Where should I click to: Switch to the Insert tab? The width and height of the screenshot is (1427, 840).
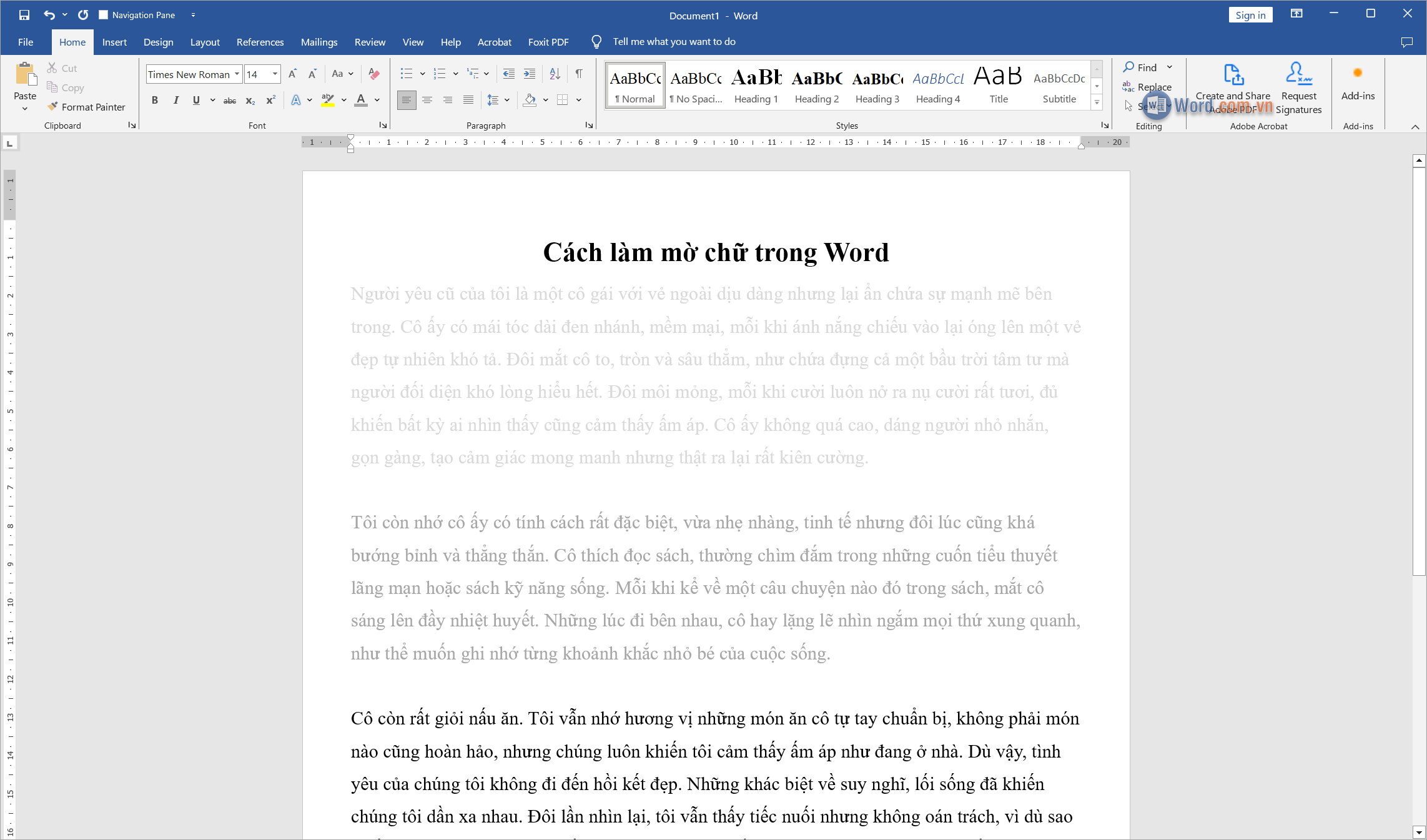tap(114, 42)
